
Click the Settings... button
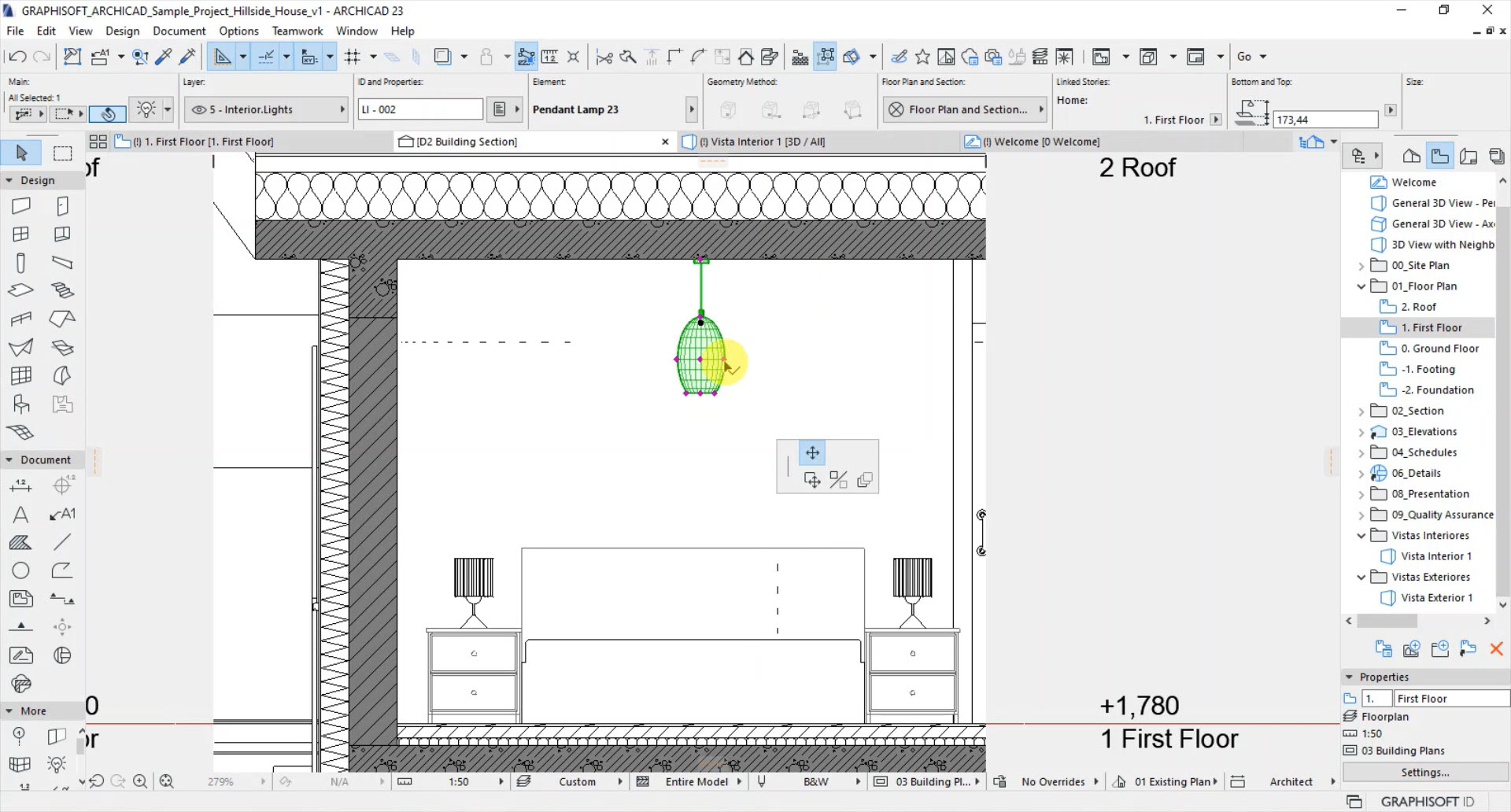1424,772
